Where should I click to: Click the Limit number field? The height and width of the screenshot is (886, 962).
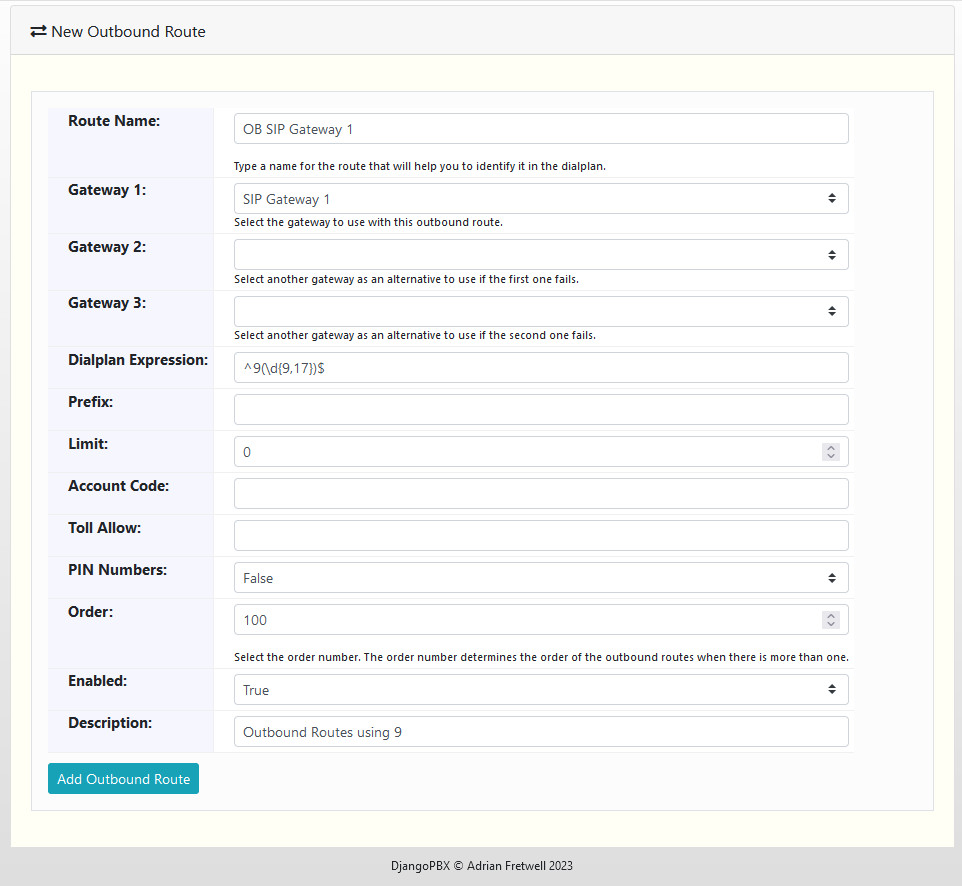pos(525,452)
